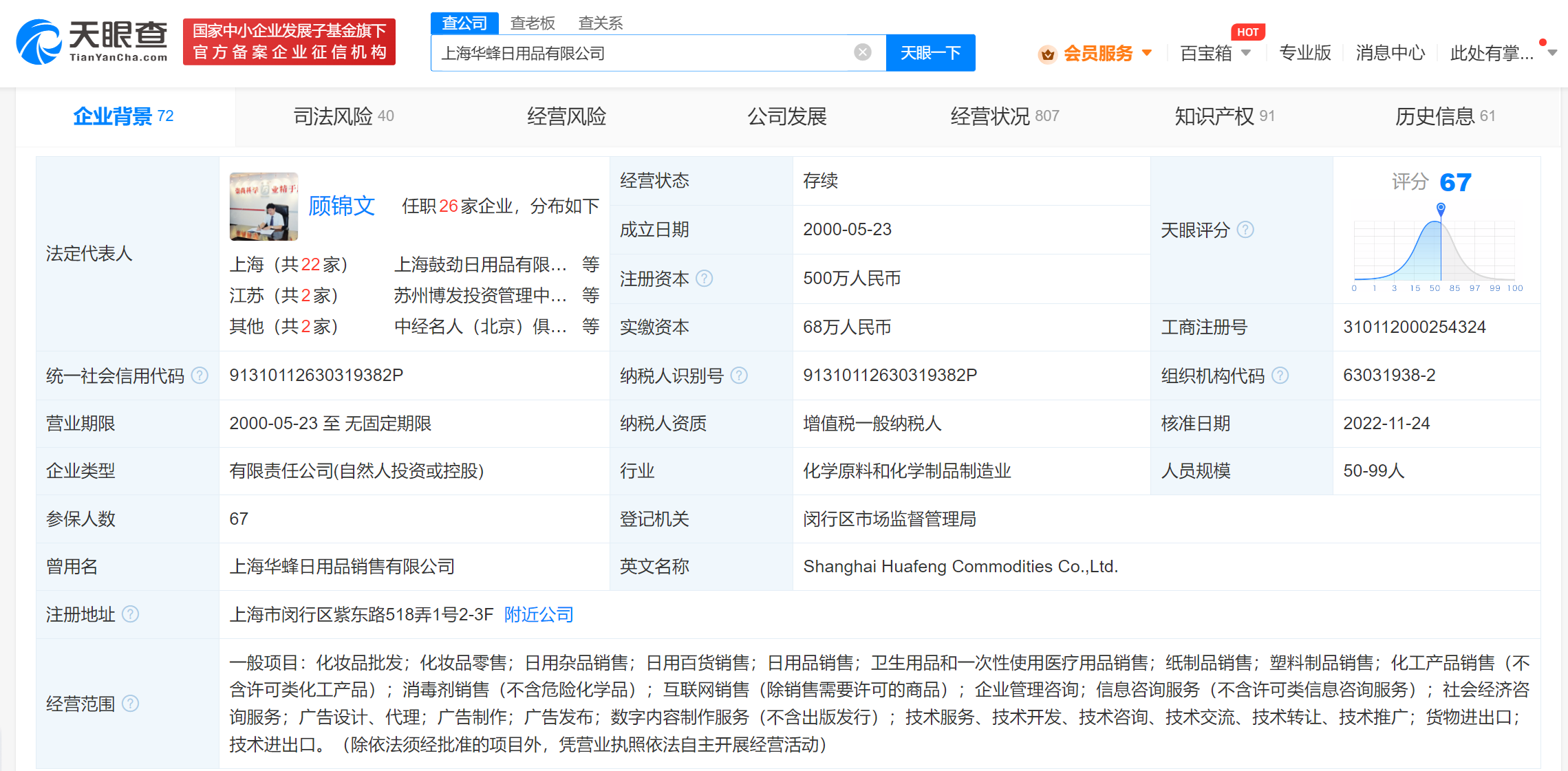Click the 500万人民币 registered capital value
Viewport: 1568px width, 771px height.
click(x=852, y=279)
